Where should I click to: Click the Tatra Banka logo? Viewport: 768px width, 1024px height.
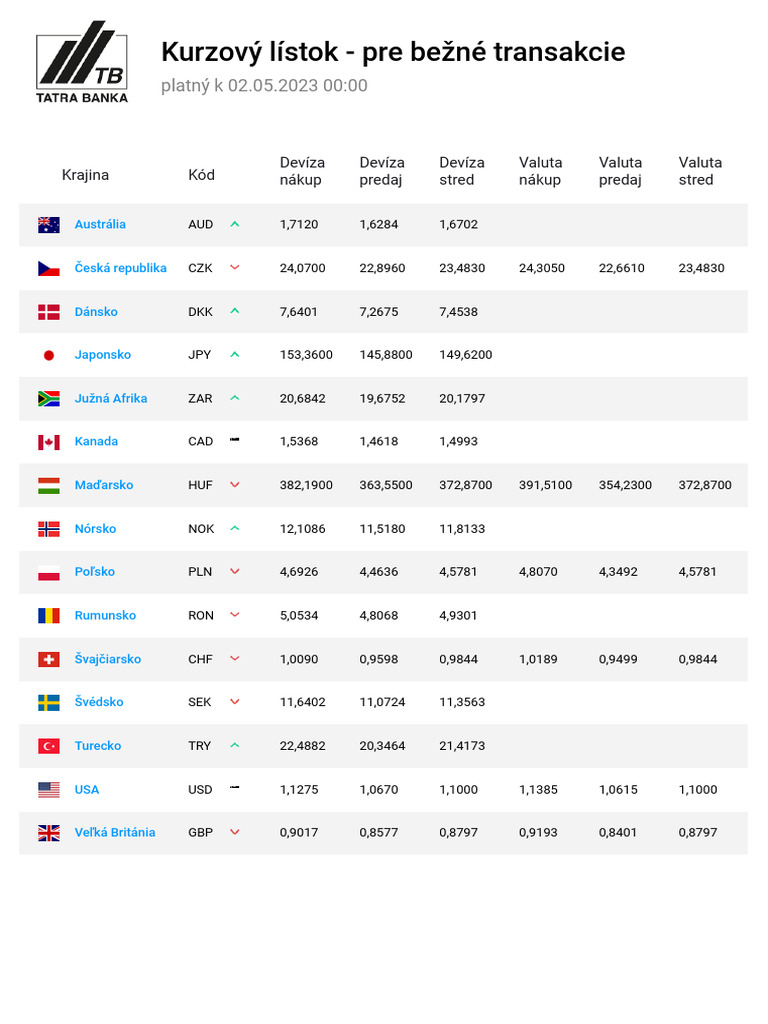pos(82,62)
